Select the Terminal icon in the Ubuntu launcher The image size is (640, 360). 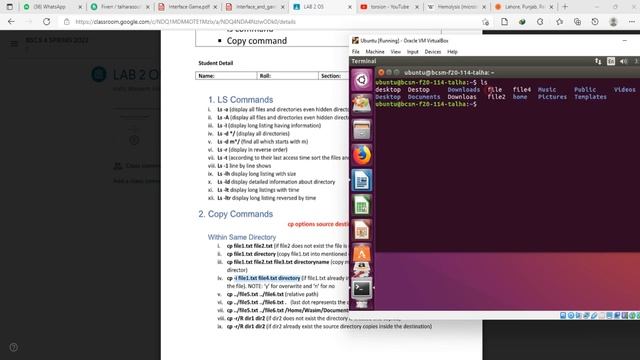[x=362, y=289]
